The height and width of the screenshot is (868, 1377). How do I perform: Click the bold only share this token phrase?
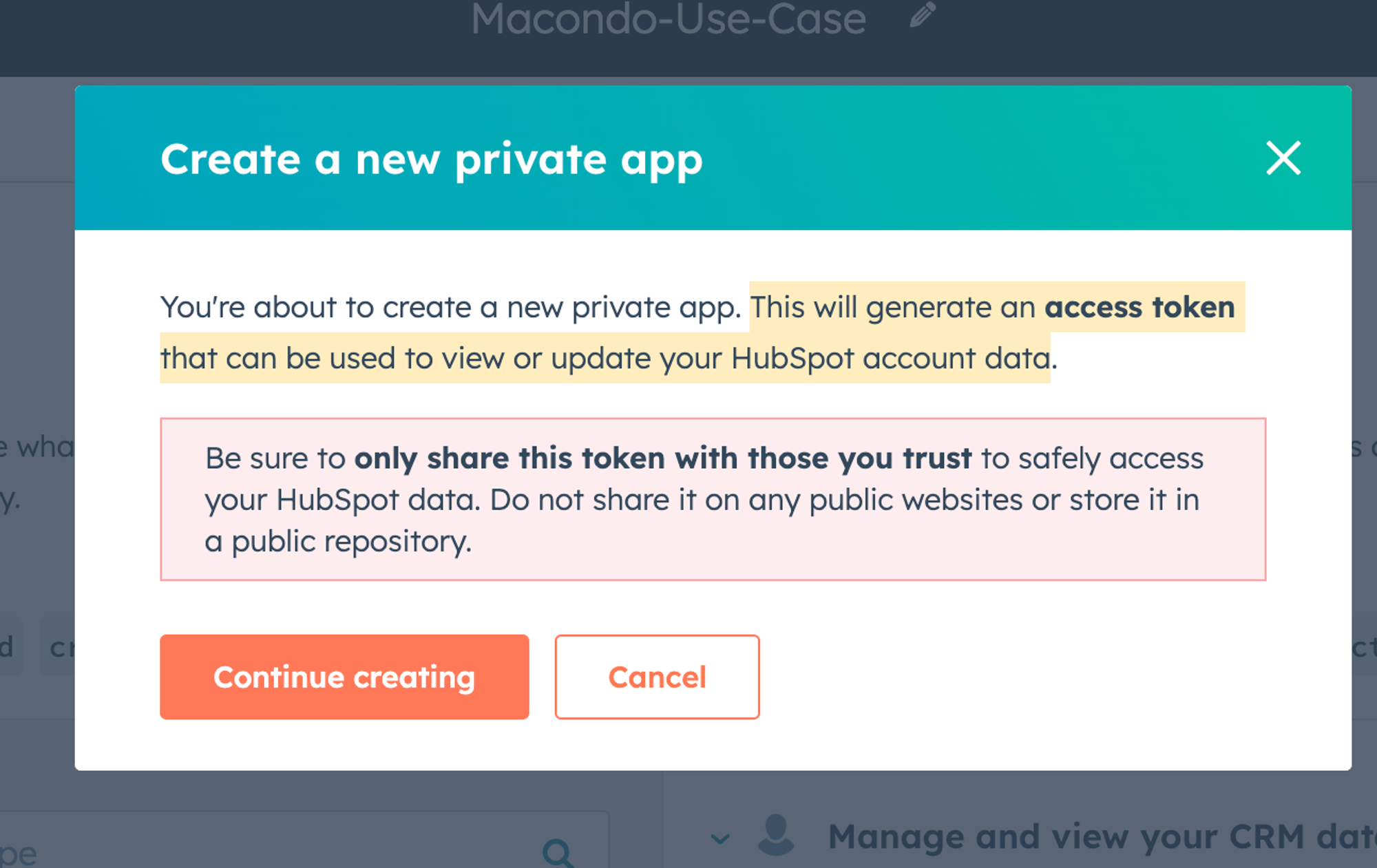(662, 458)
